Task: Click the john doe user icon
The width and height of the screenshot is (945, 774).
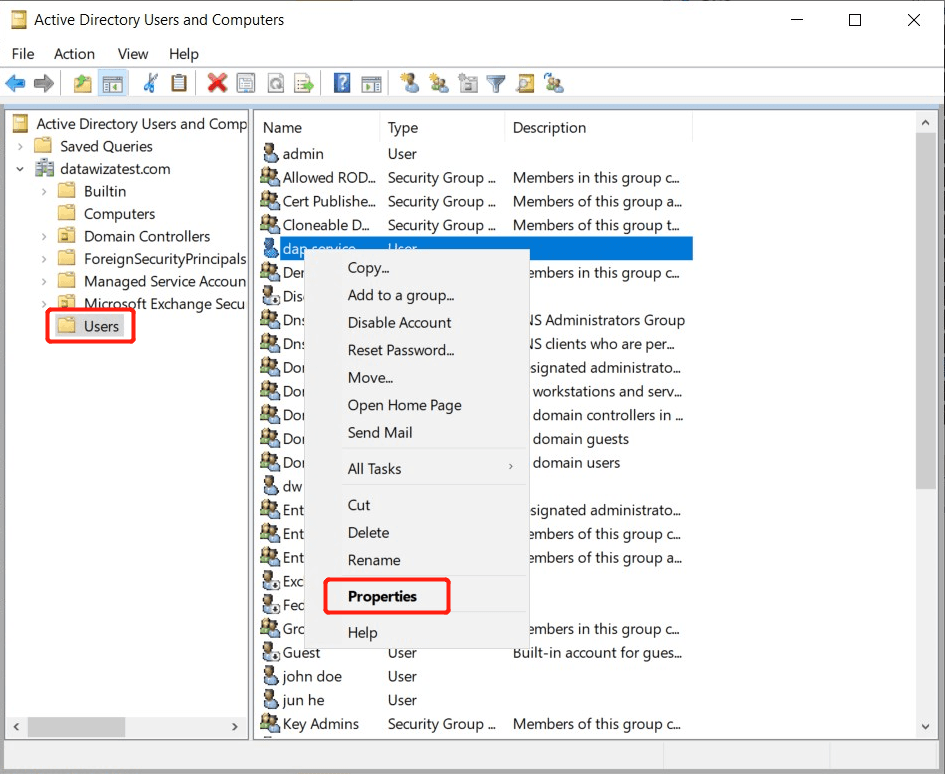Action: click(271, 675)
